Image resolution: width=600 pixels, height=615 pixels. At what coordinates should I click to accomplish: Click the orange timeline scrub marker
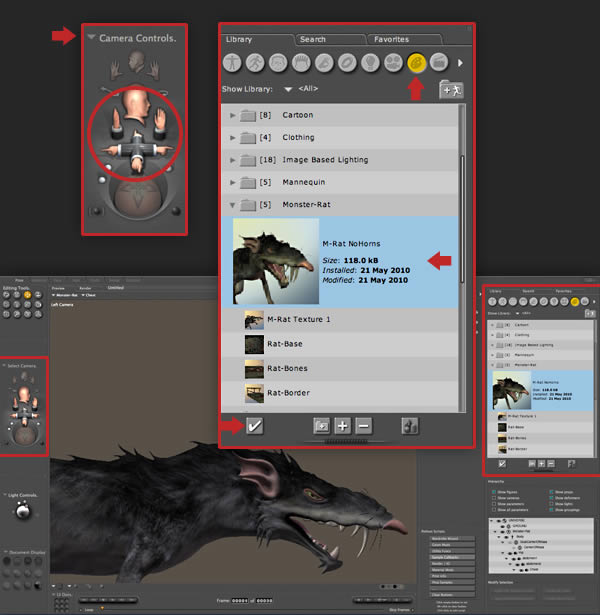click(x=102, y=608)
